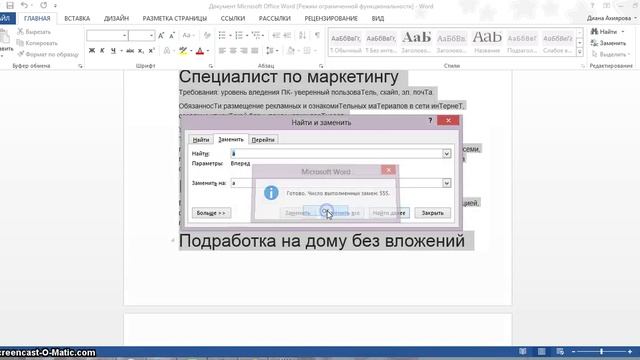Toggle Show paragraph marks (¶)
This screenshot has height=360, width=640.
coord(317,36)
